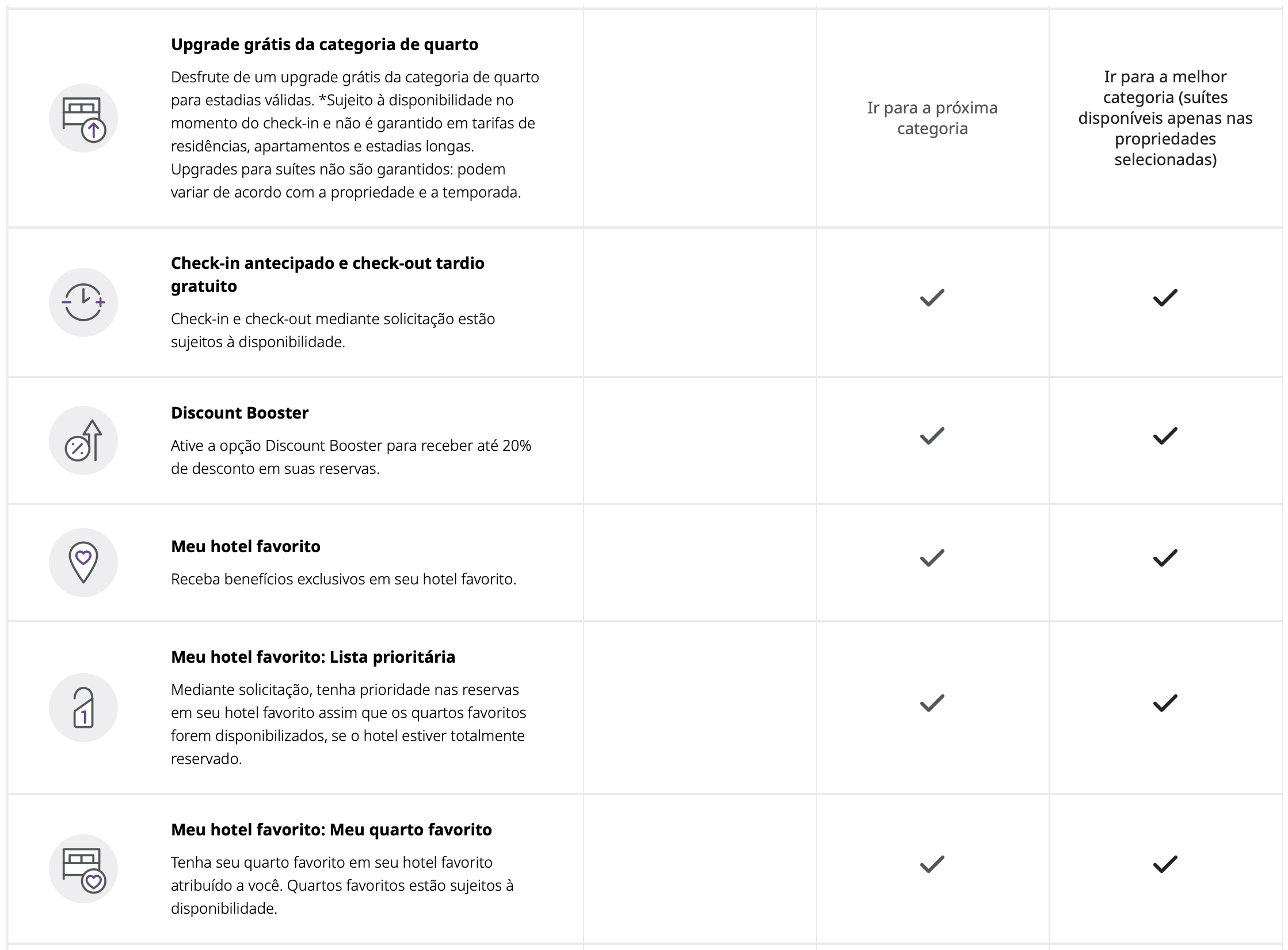Viewport: 1288px width, 950px height.
Task: Click gray checkmark in Lista prioritária row
Action: pos(932,703)
